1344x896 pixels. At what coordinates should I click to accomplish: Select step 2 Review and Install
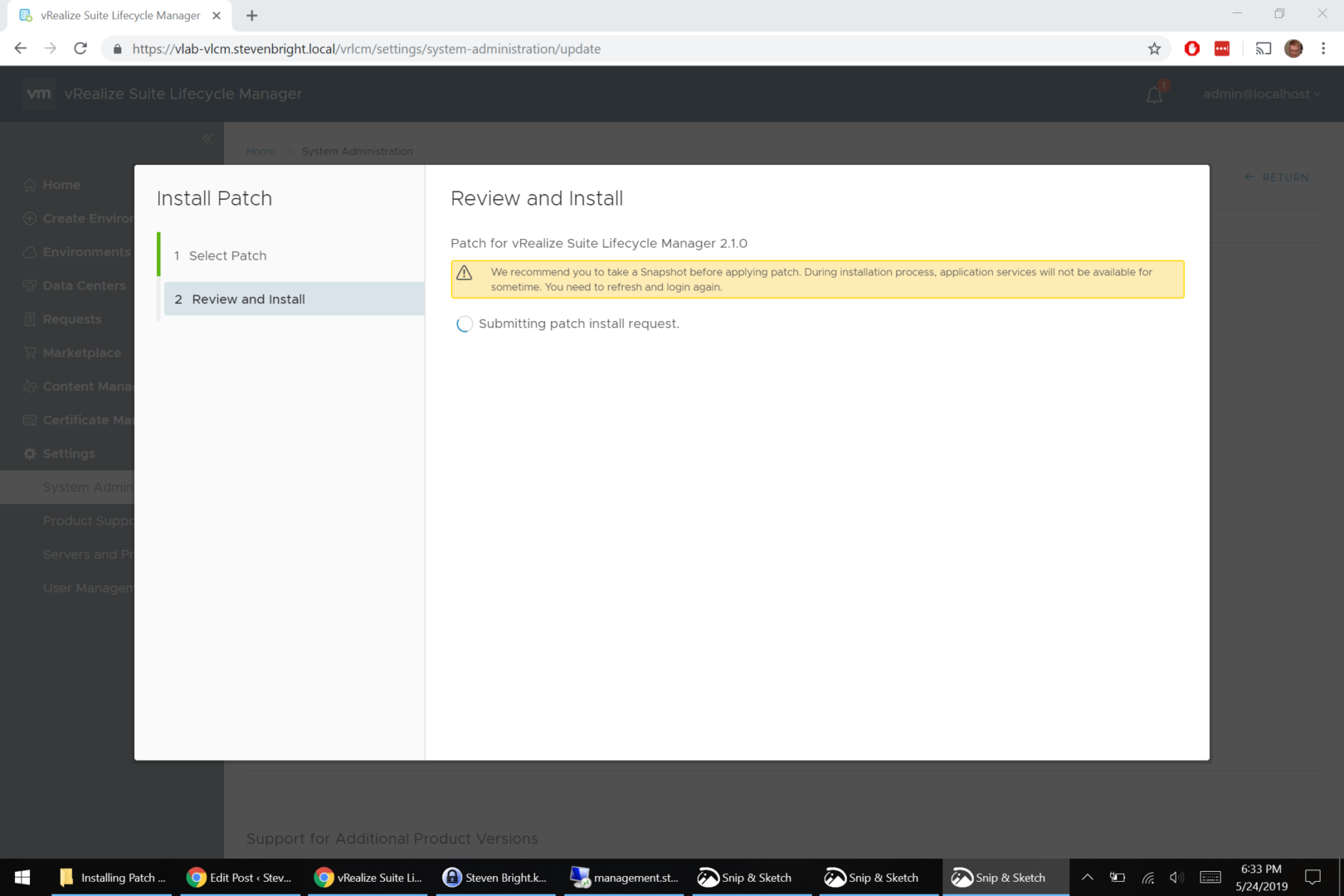point(248,299)
